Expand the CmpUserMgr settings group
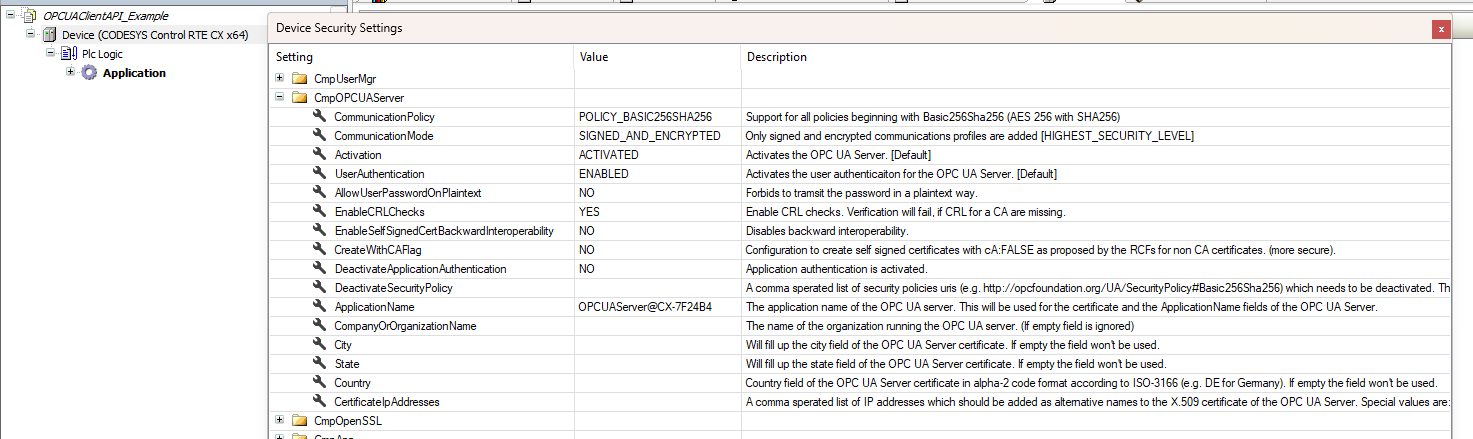The height and width of the screenshot is (439, 1473). tap(280, 79)
